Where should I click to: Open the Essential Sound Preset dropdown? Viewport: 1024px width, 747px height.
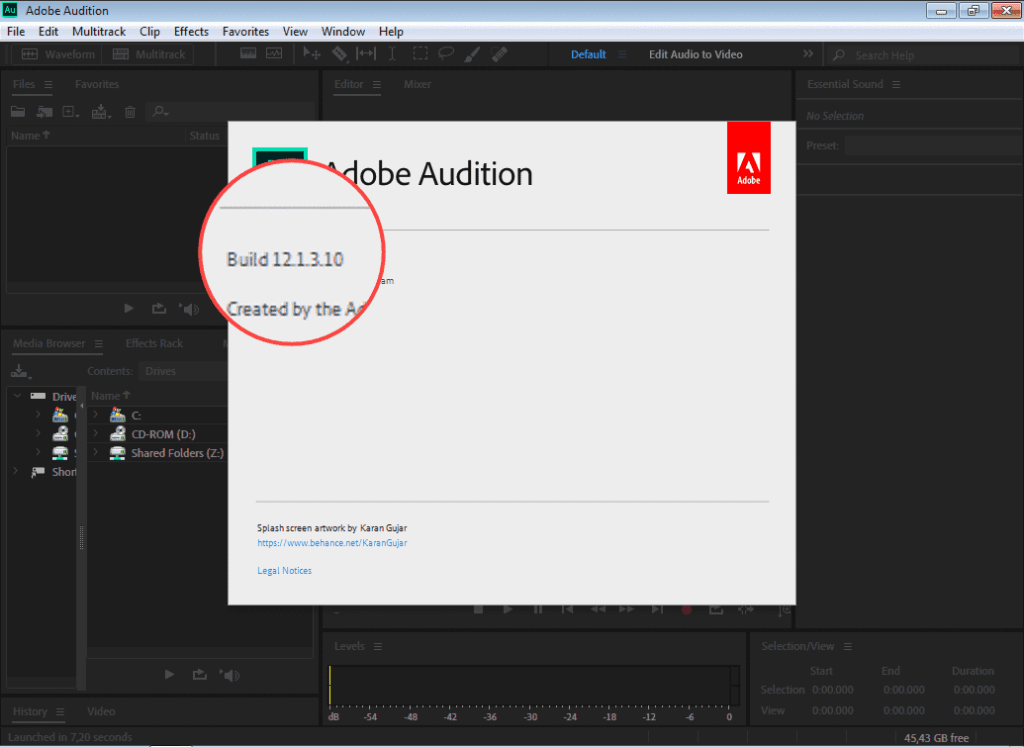pyautogui.click(x=934, y=145)
